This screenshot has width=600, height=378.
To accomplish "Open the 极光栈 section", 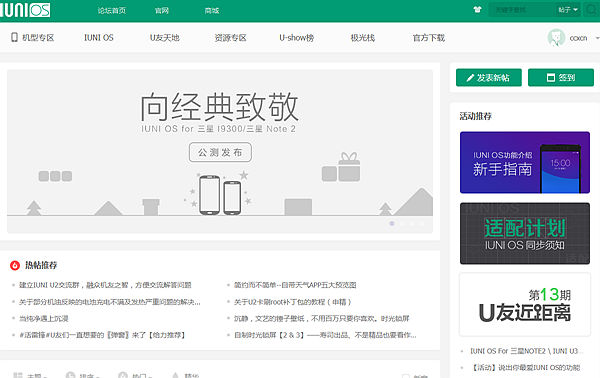I will coord(363,37).
